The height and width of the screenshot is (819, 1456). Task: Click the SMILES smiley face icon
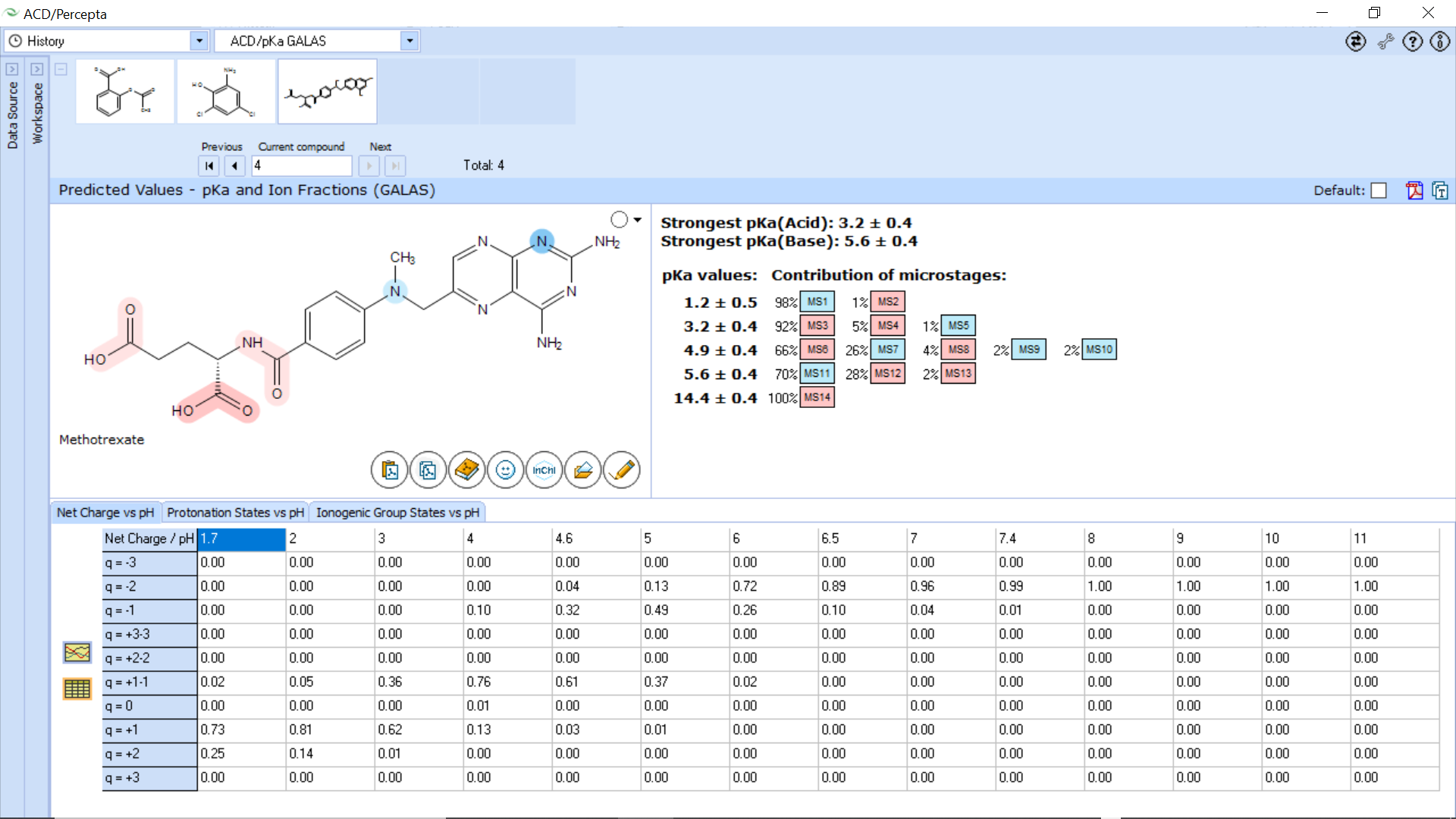point(505,470)
